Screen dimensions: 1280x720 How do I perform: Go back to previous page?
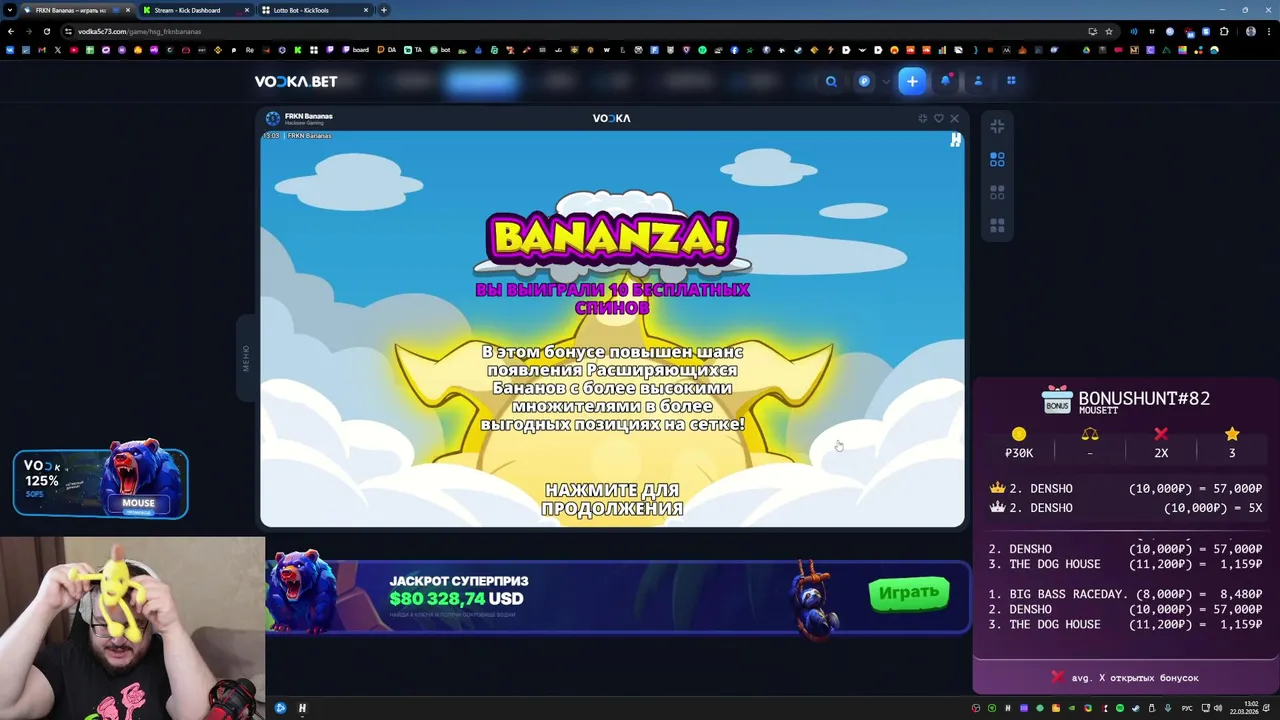pos(11,31)
